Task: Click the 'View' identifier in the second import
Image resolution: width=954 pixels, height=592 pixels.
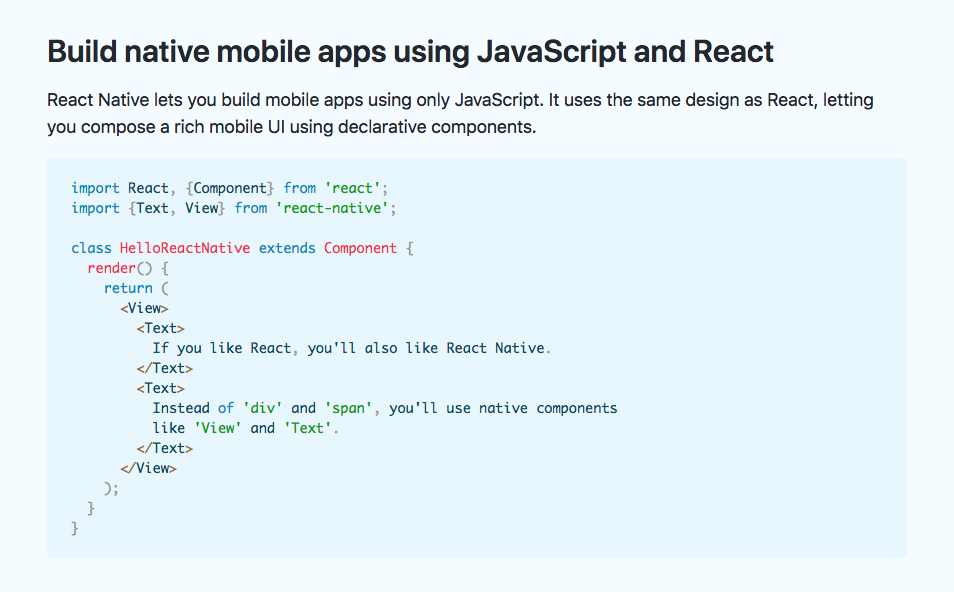Action: (x=202, y=208)
